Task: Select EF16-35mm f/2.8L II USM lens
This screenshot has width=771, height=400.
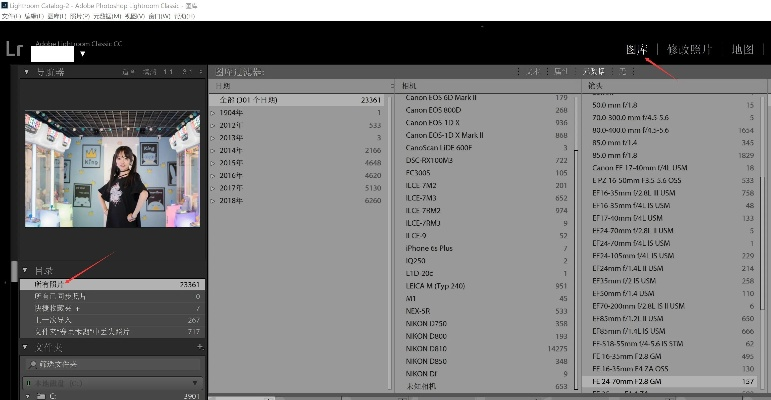Action: pyautogui.click(x=670, y=193)
